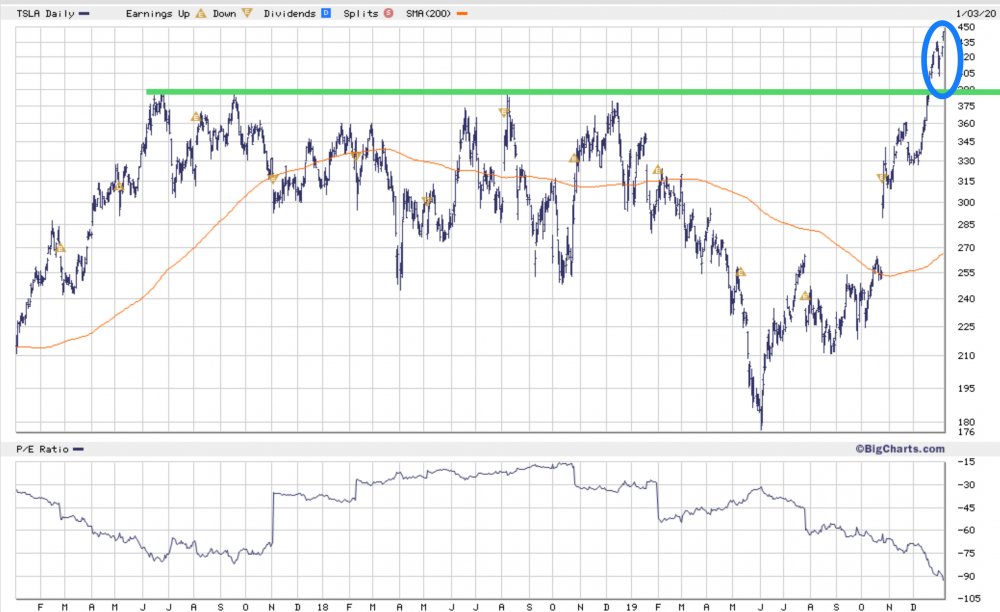Click the 210 price axis label
Image resolution: width=1000 pixels, height=612 pixels.
pos(966,355)
